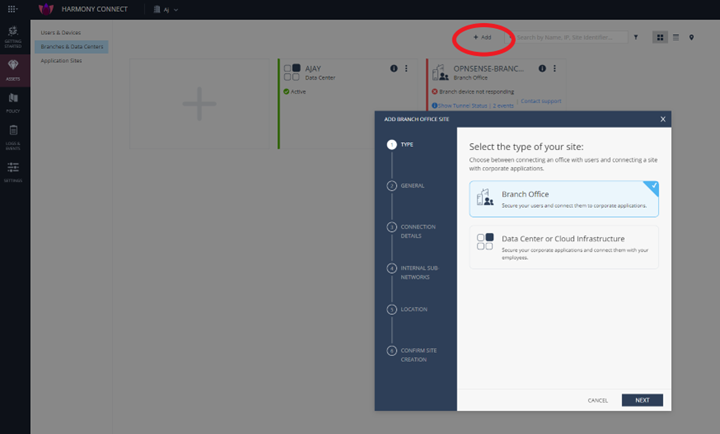
Task: Open Getting Started in sidebar
Action: tap(13, 37)
